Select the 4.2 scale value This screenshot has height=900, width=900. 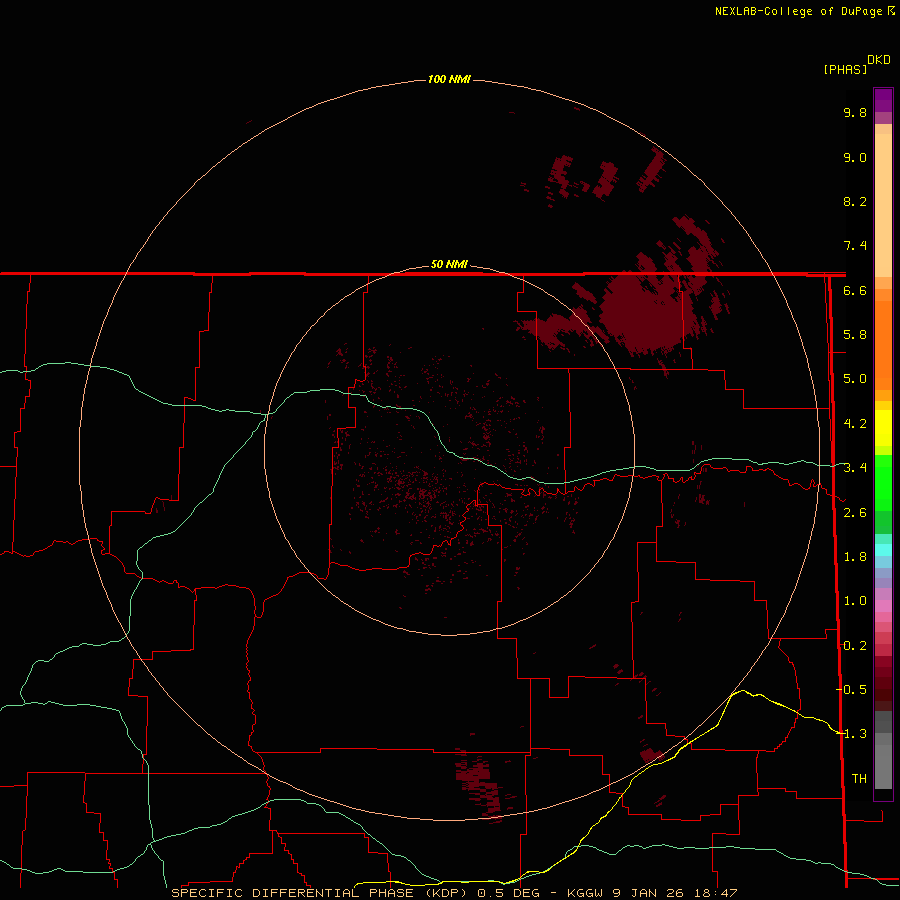coord(855,424)
